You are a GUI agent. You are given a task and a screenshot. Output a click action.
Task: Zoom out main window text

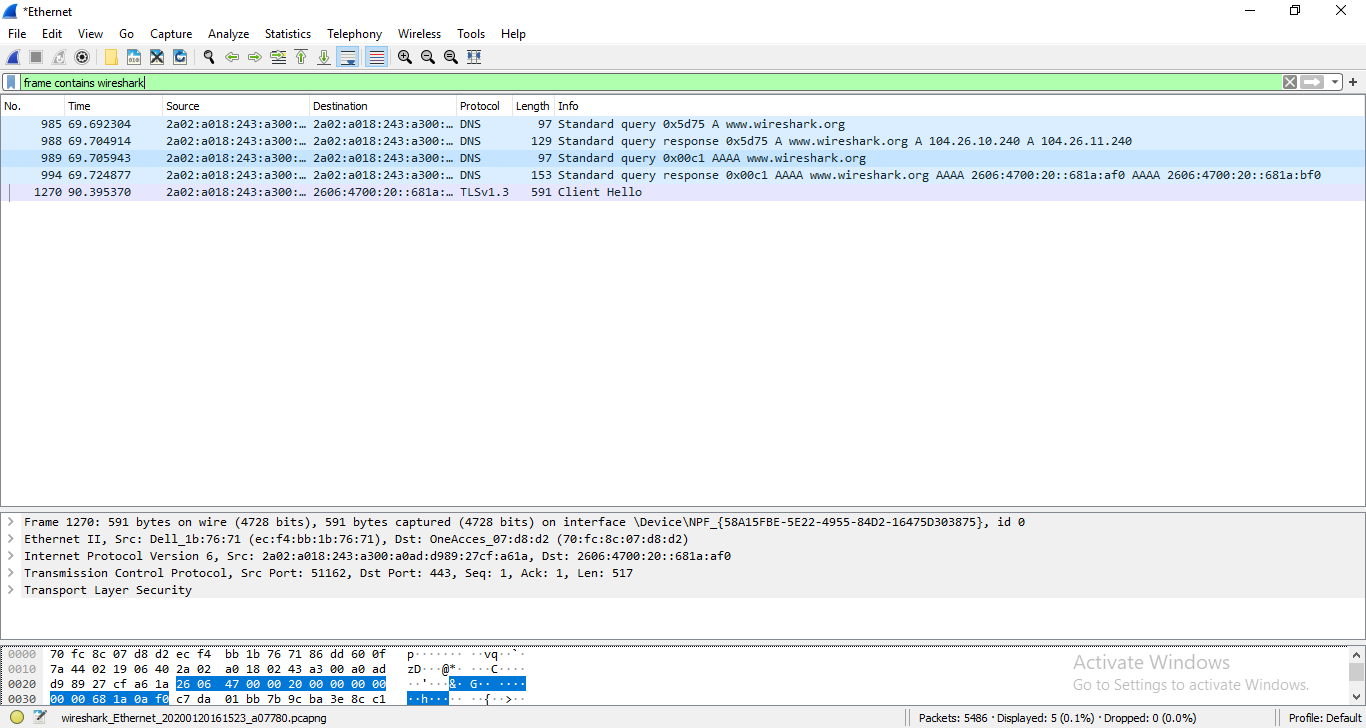point(428,57)
